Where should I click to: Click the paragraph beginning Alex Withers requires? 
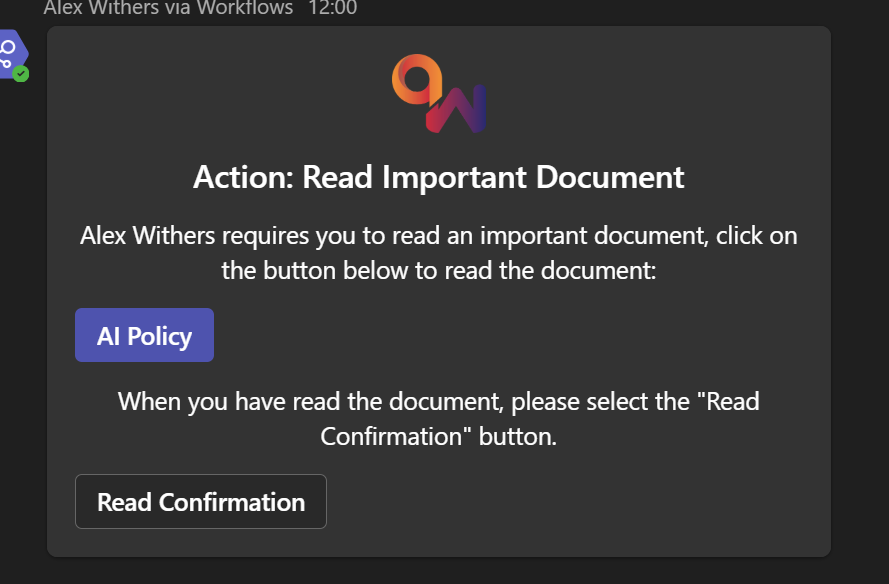pyautogui.click(x=439, y=237)
